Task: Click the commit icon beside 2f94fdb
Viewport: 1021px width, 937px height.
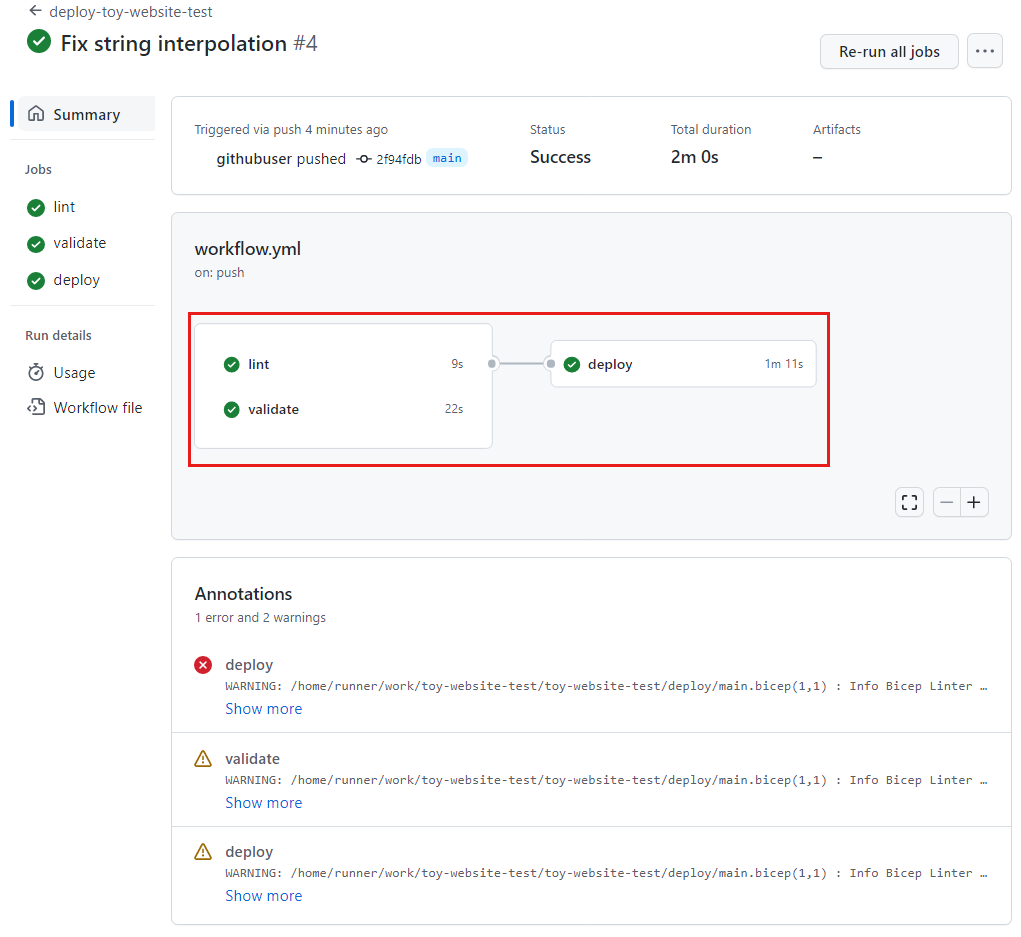Action: tap(364, 159)
